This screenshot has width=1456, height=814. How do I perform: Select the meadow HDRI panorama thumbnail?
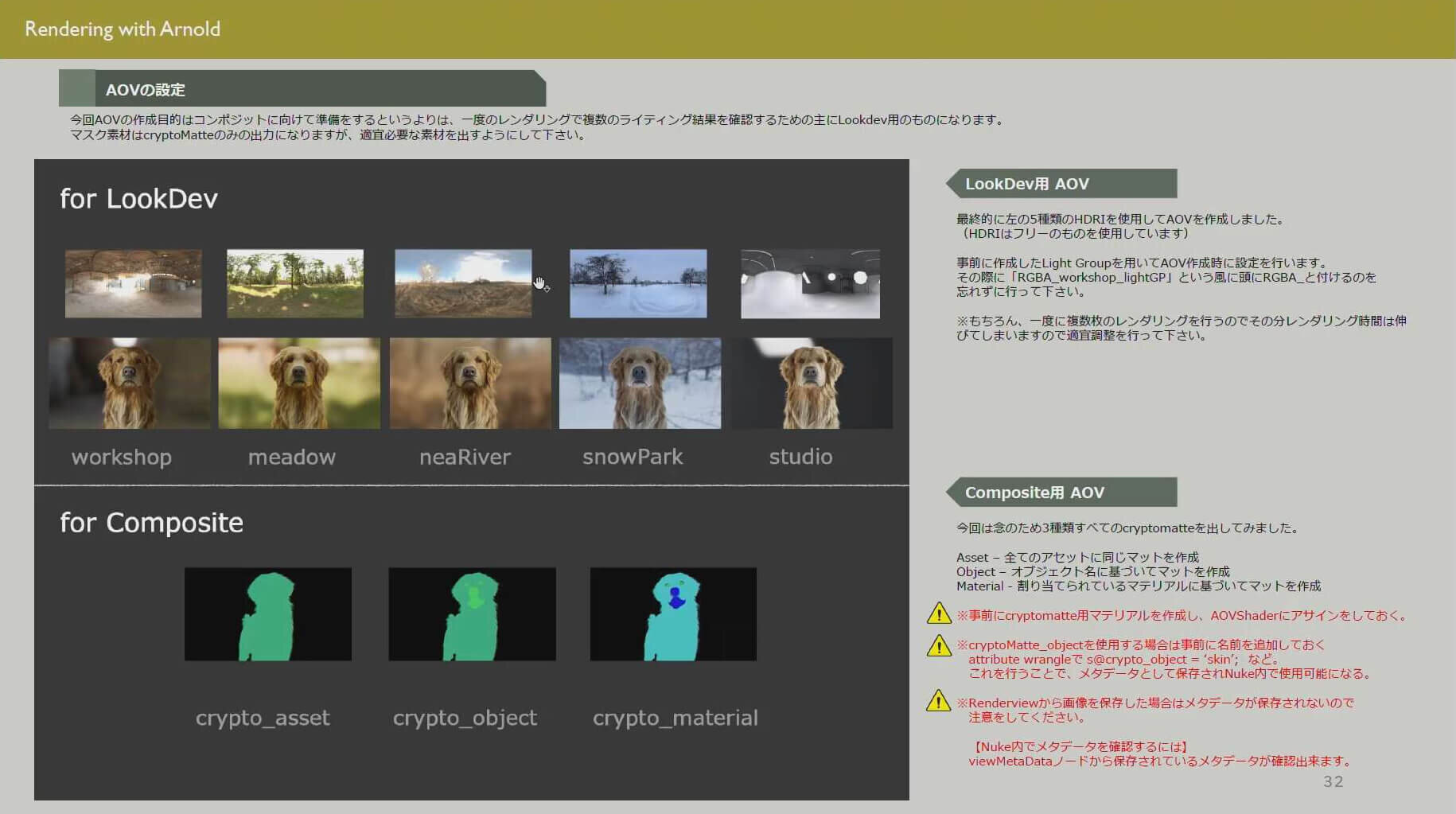[x=294, y=283]
